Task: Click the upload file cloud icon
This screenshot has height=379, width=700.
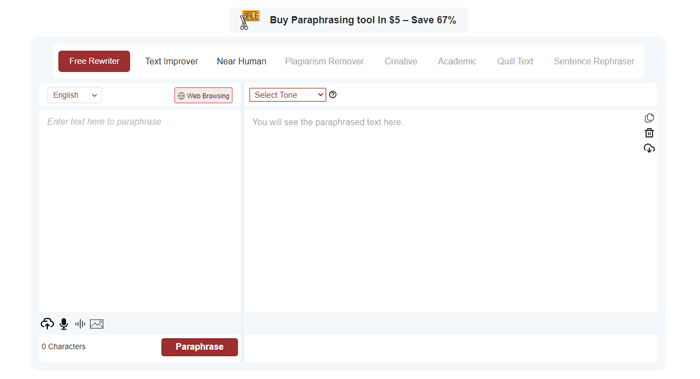Action: (x=47, y=324)
